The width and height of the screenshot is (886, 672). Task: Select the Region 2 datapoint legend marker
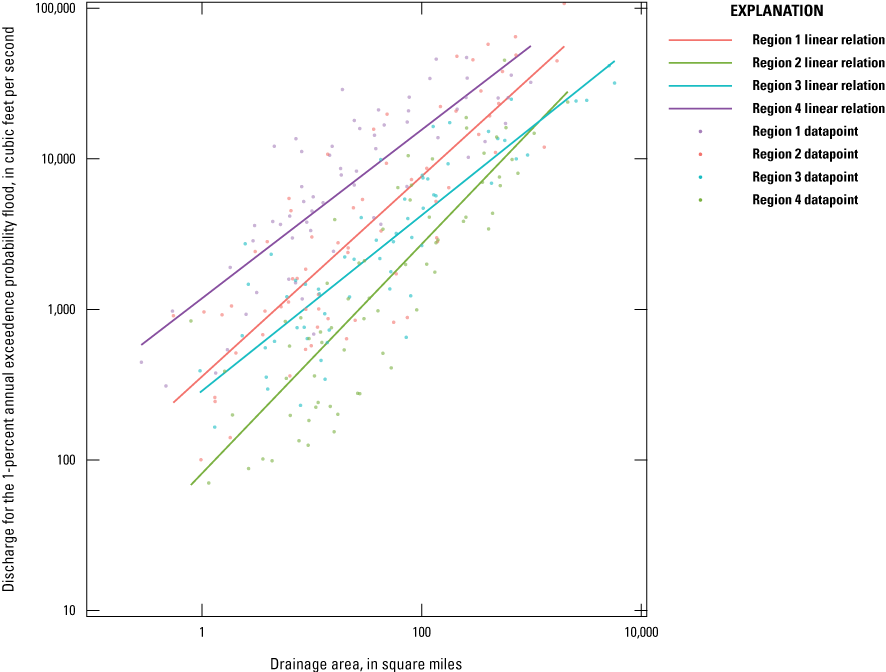pyautogui.click(x=699, y=154)
